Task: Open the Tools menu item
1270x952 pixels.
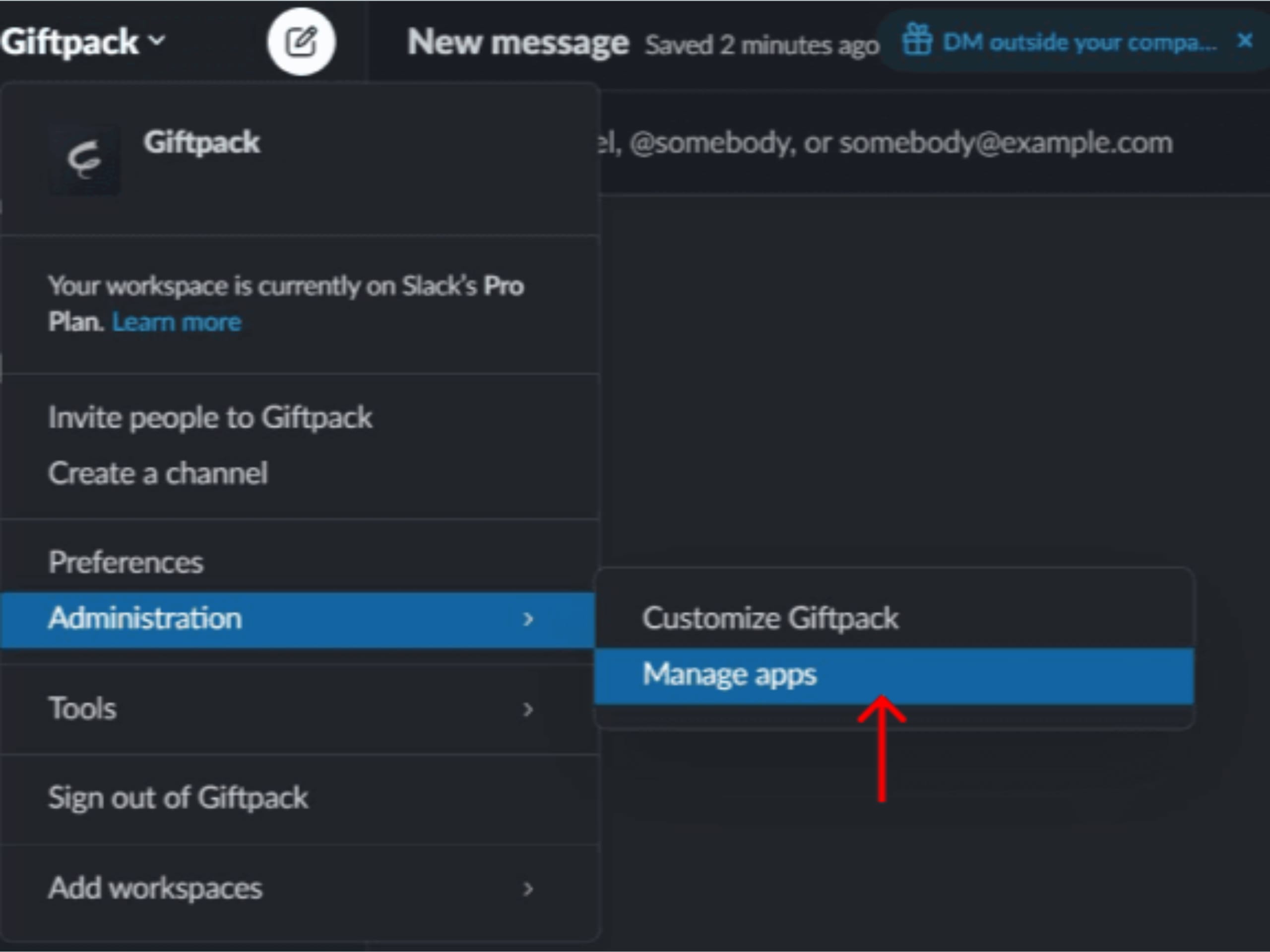Action: coord(299,709)
